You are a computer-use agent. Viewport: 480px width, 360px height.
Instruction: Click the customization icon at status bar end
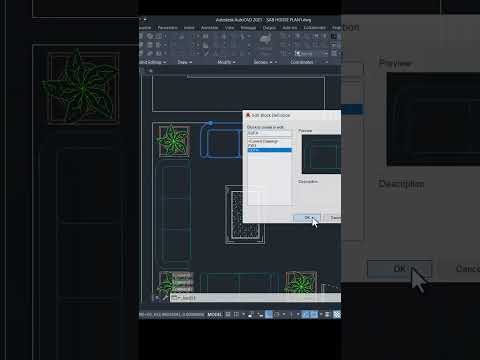click(337, 314)
